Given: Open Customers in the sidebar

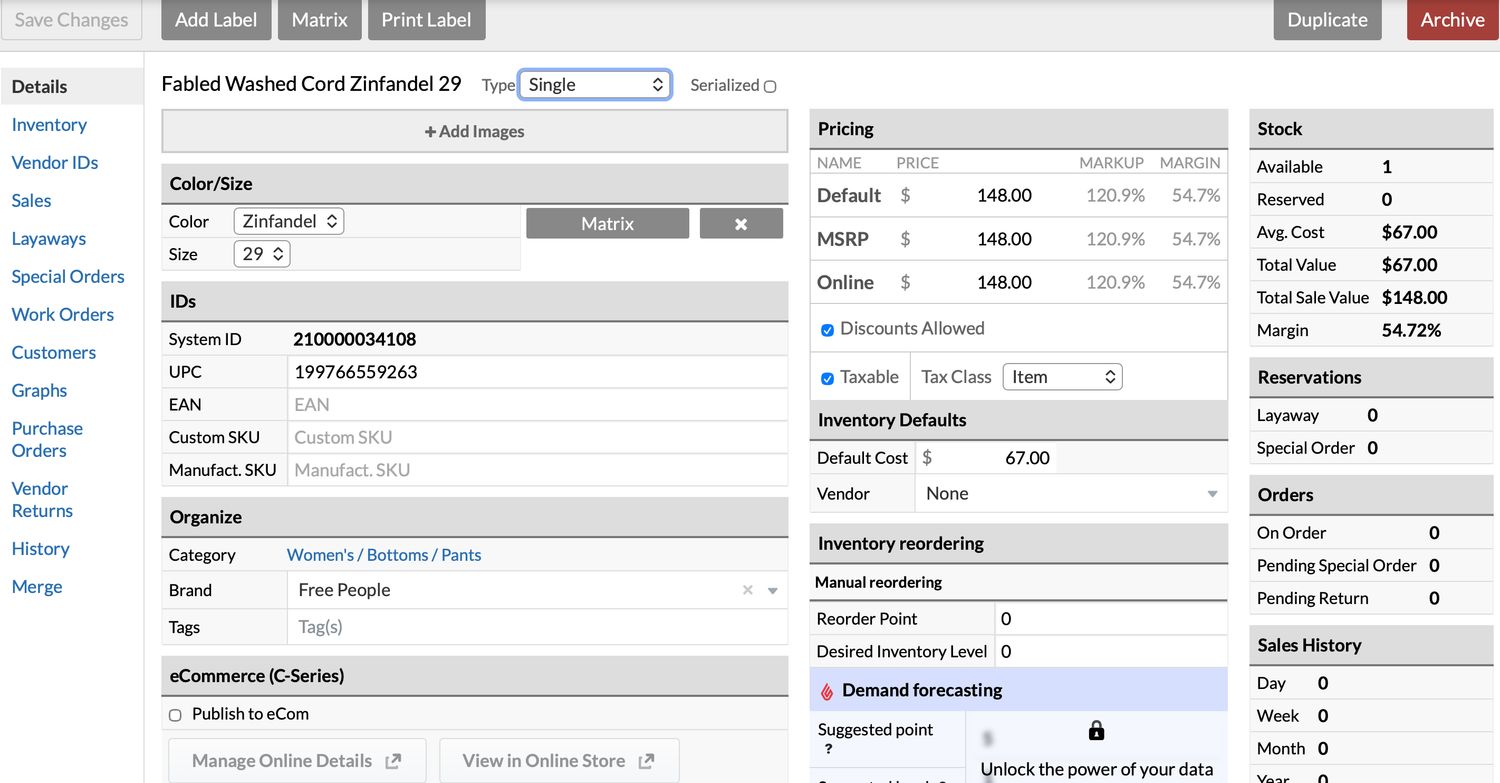Looking at the screenshot, I should pyautogui.click(x=54, y=353).
